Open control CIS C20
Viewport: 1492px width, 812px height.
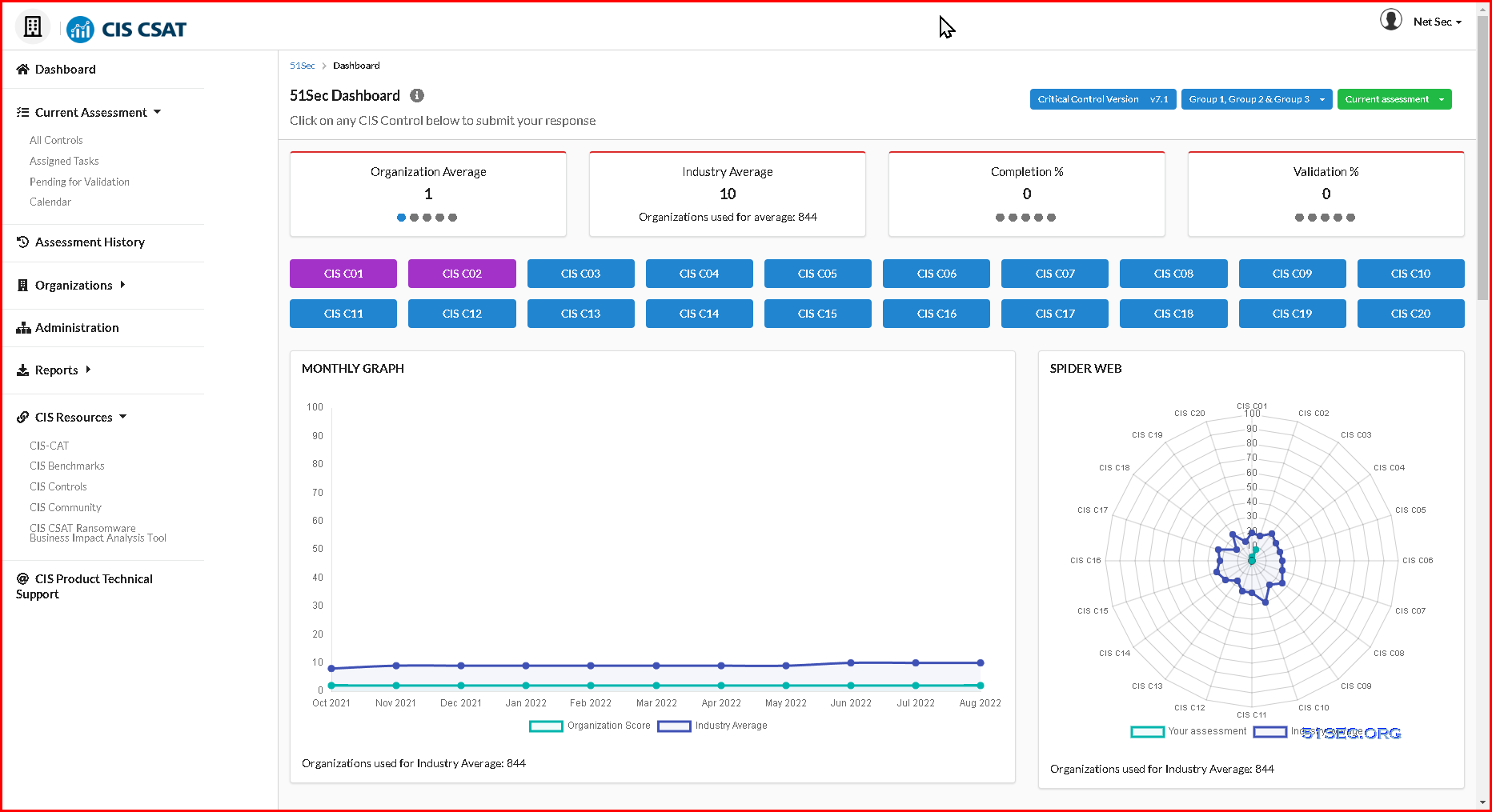click(x=1410, y=314)
